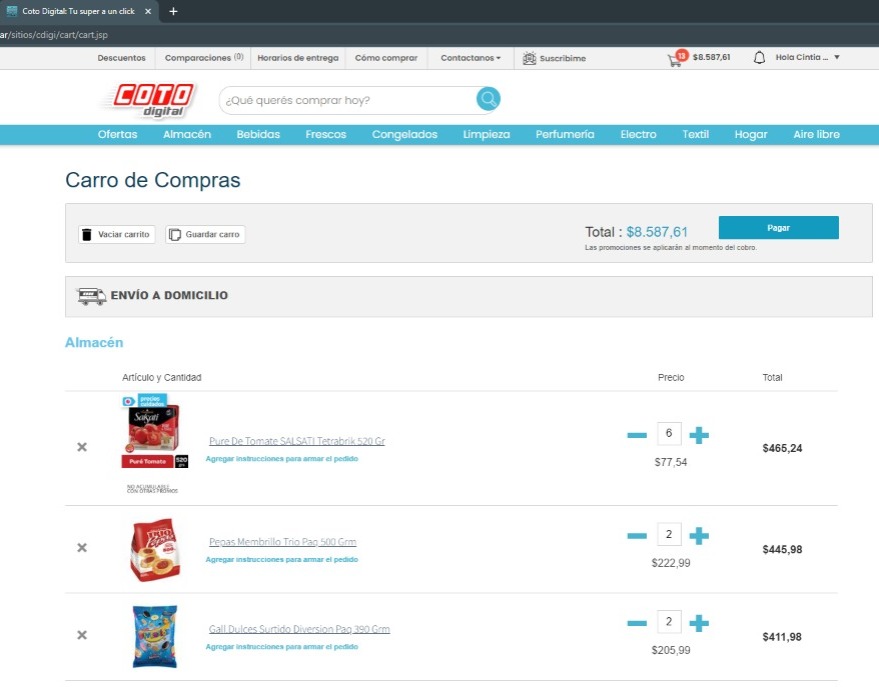
Task: Click quantity field of Pure De Tomate
Action: [x=669, y=433]
